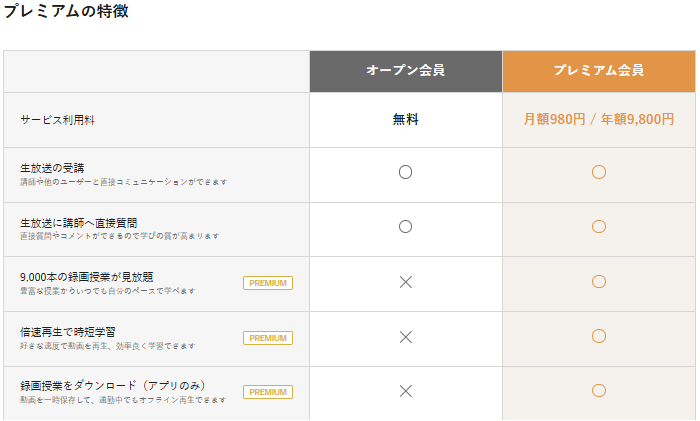Click the プレミアムの特徴 heading
This screenshot has width=700, height=421.
pyautogui.click(x=66, y=12)
